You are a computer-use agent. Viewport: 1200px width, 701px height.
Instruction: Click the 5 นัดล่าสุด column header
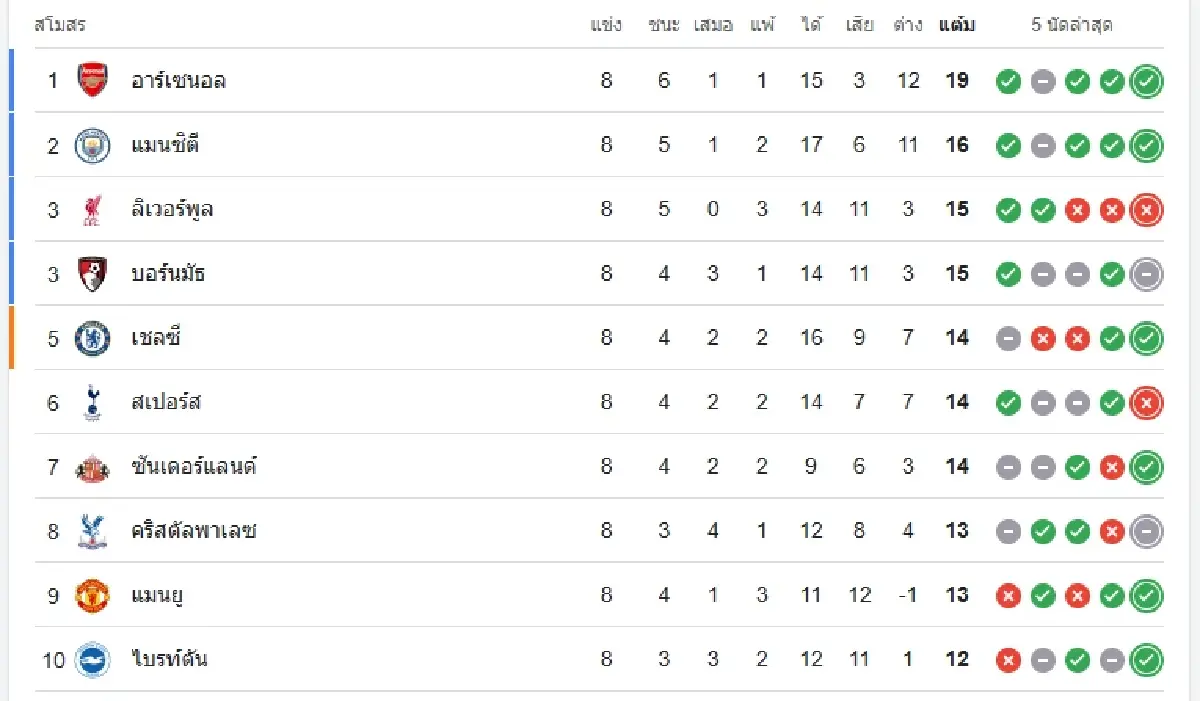[x=1072, y=25]
